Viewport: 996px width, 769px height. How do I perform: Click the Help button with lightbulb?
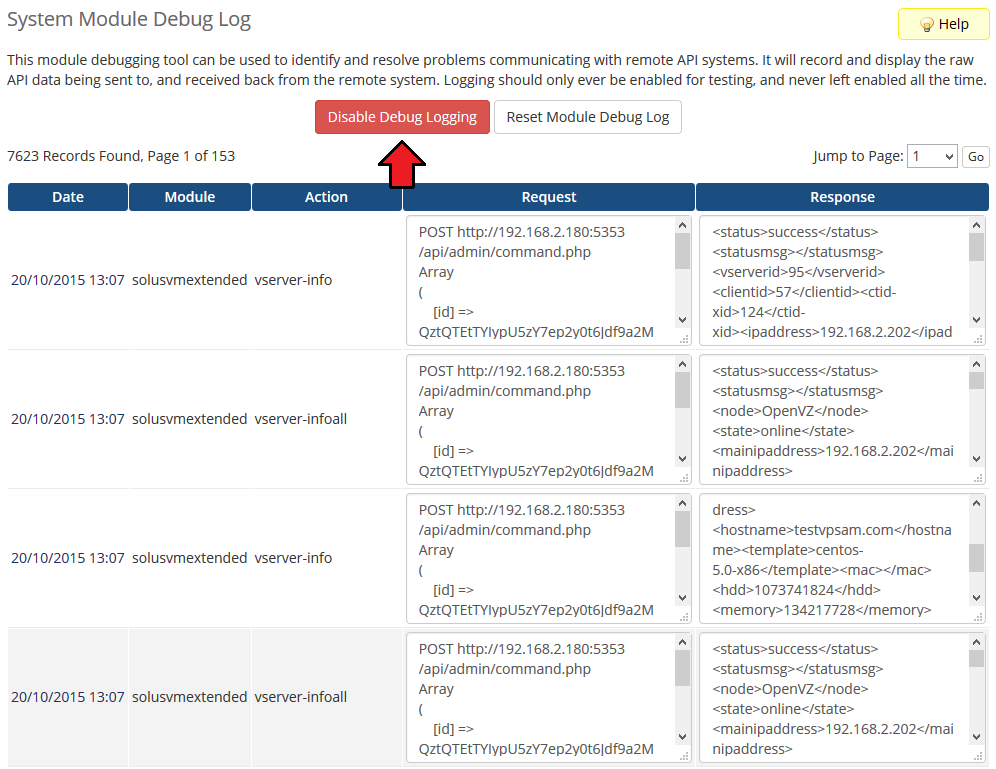click(943, 24)
